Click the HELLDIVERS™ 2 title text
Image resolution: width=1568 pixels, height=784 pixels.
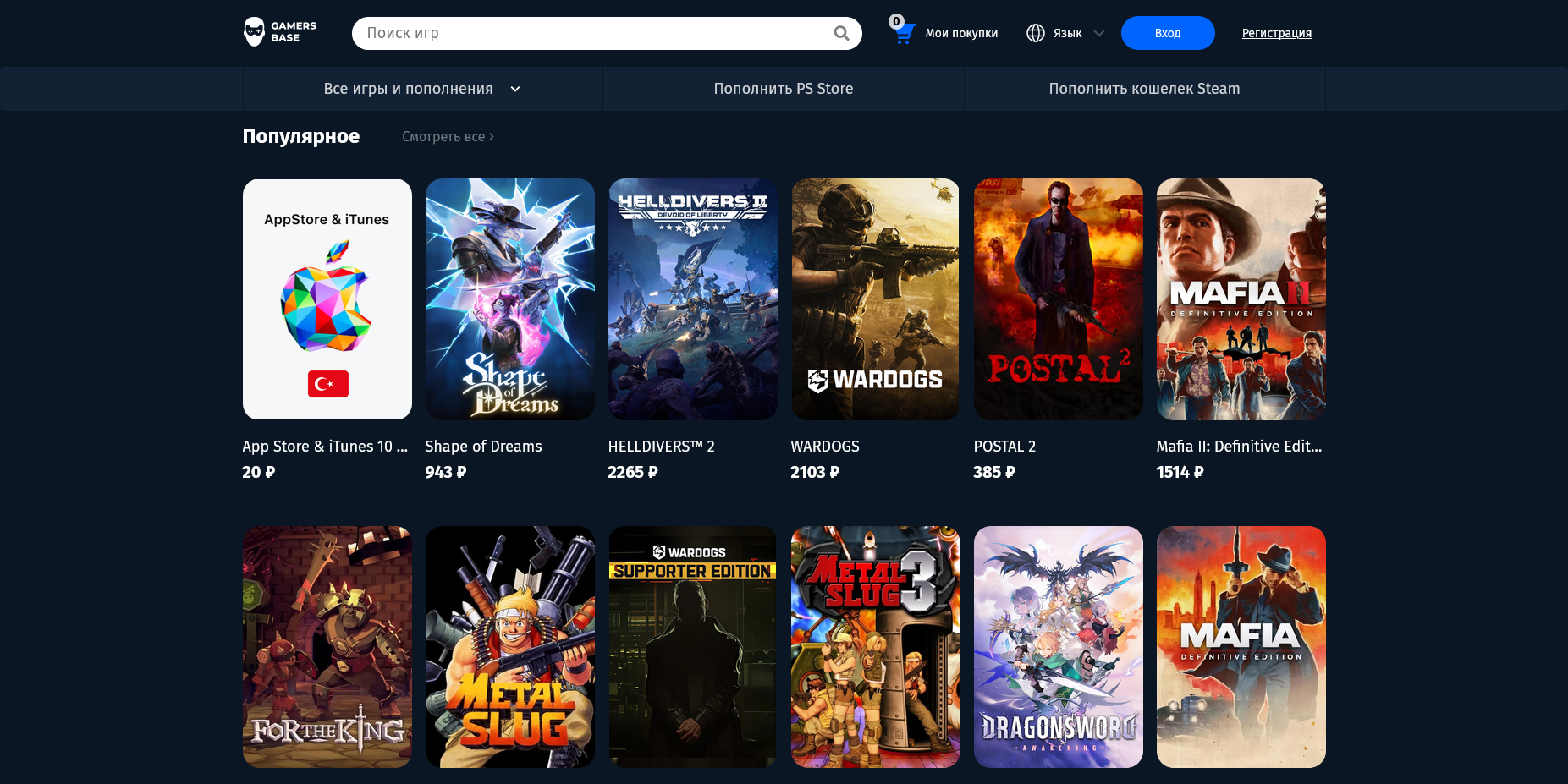(661, 447)
